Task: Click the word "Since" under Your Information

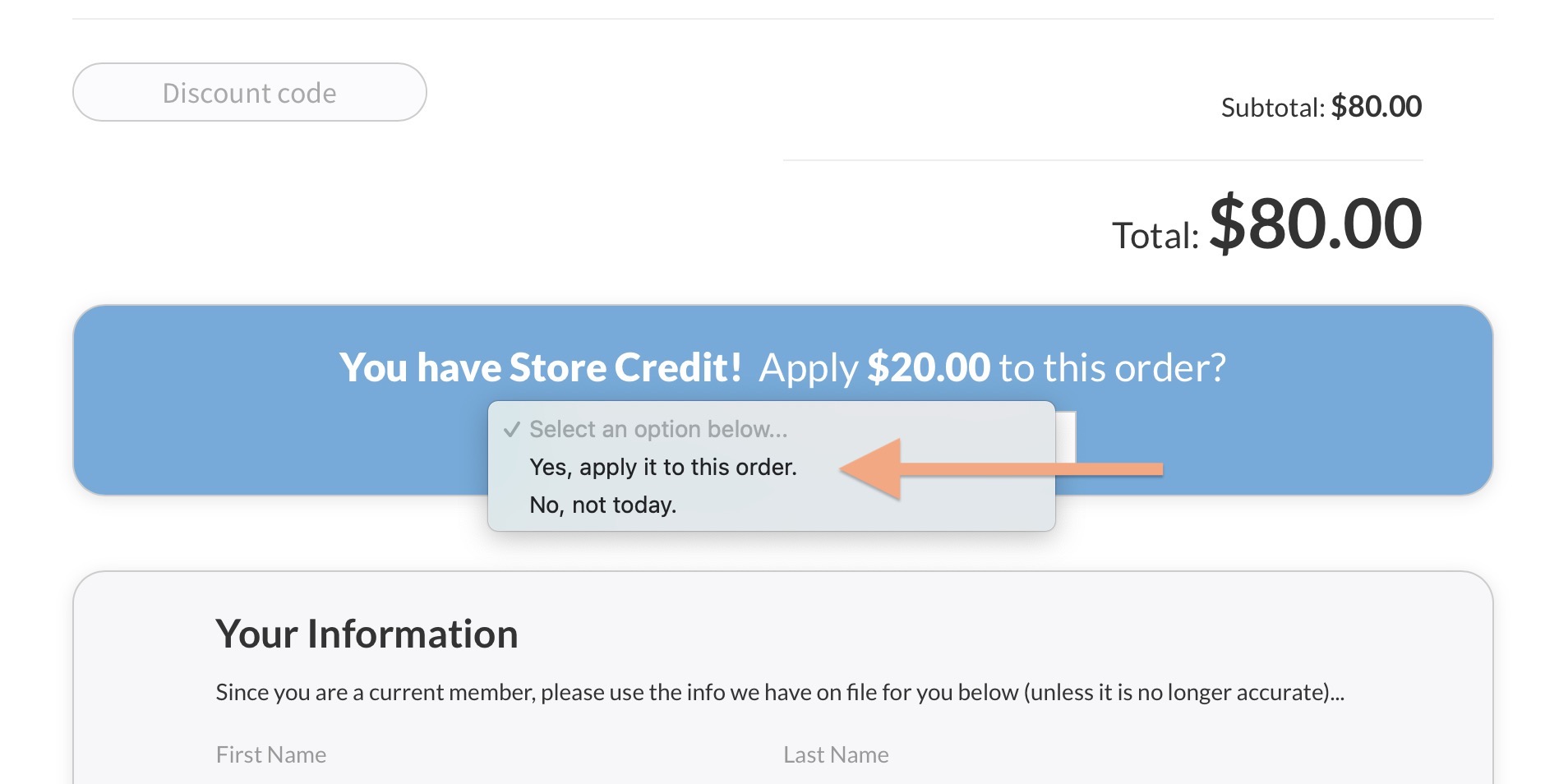Action: (x=242, y=692)
